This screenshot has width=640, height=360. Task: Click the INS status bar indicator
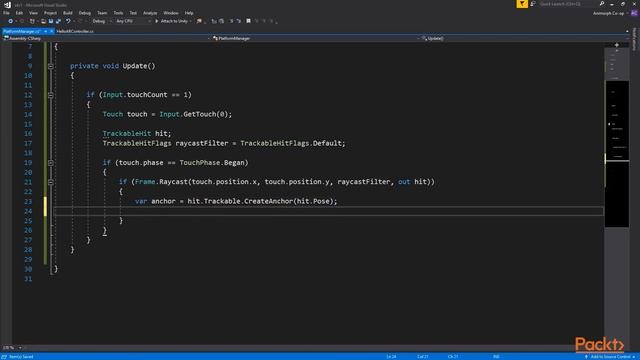(496, 357)
